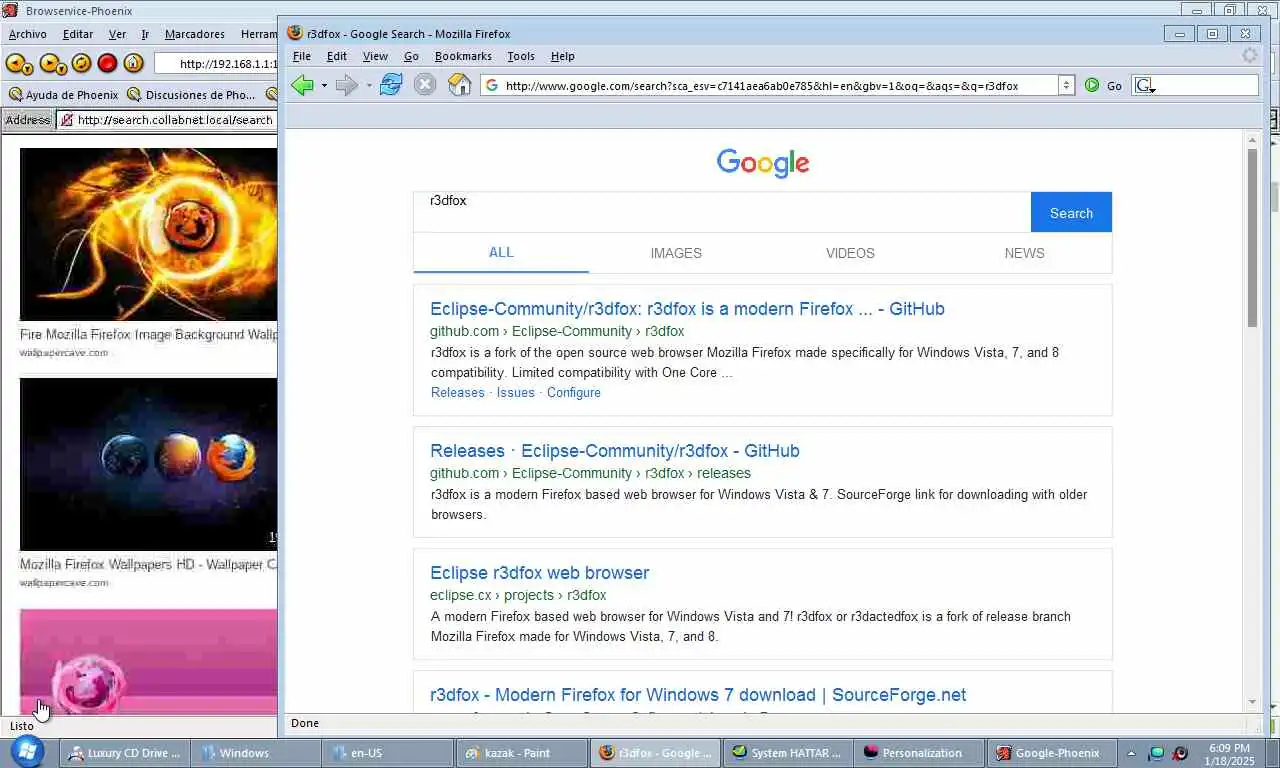Click the fire Firefox wallpaper thumbnail
The height and width of the screenshot is (768, 1280).
click(148, 234)
